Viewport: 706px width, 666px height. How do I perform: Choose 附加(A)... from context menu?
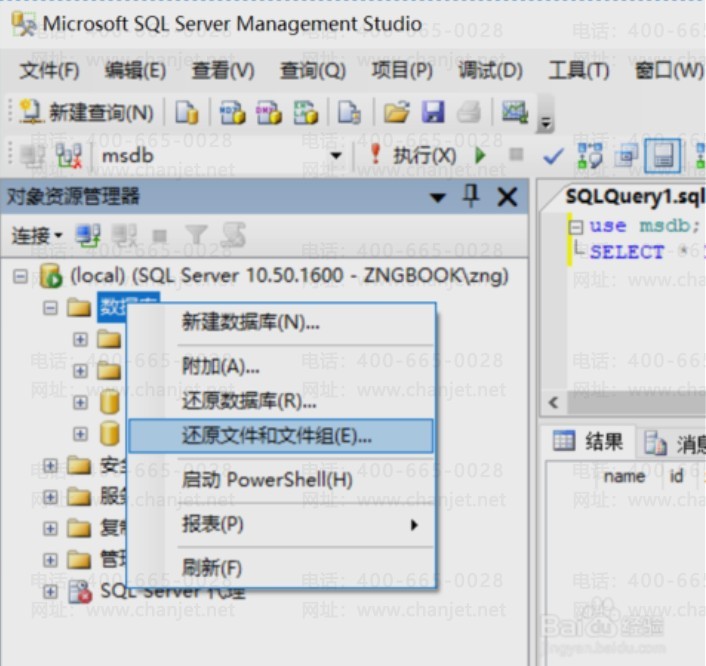click(x=281, y=367)
